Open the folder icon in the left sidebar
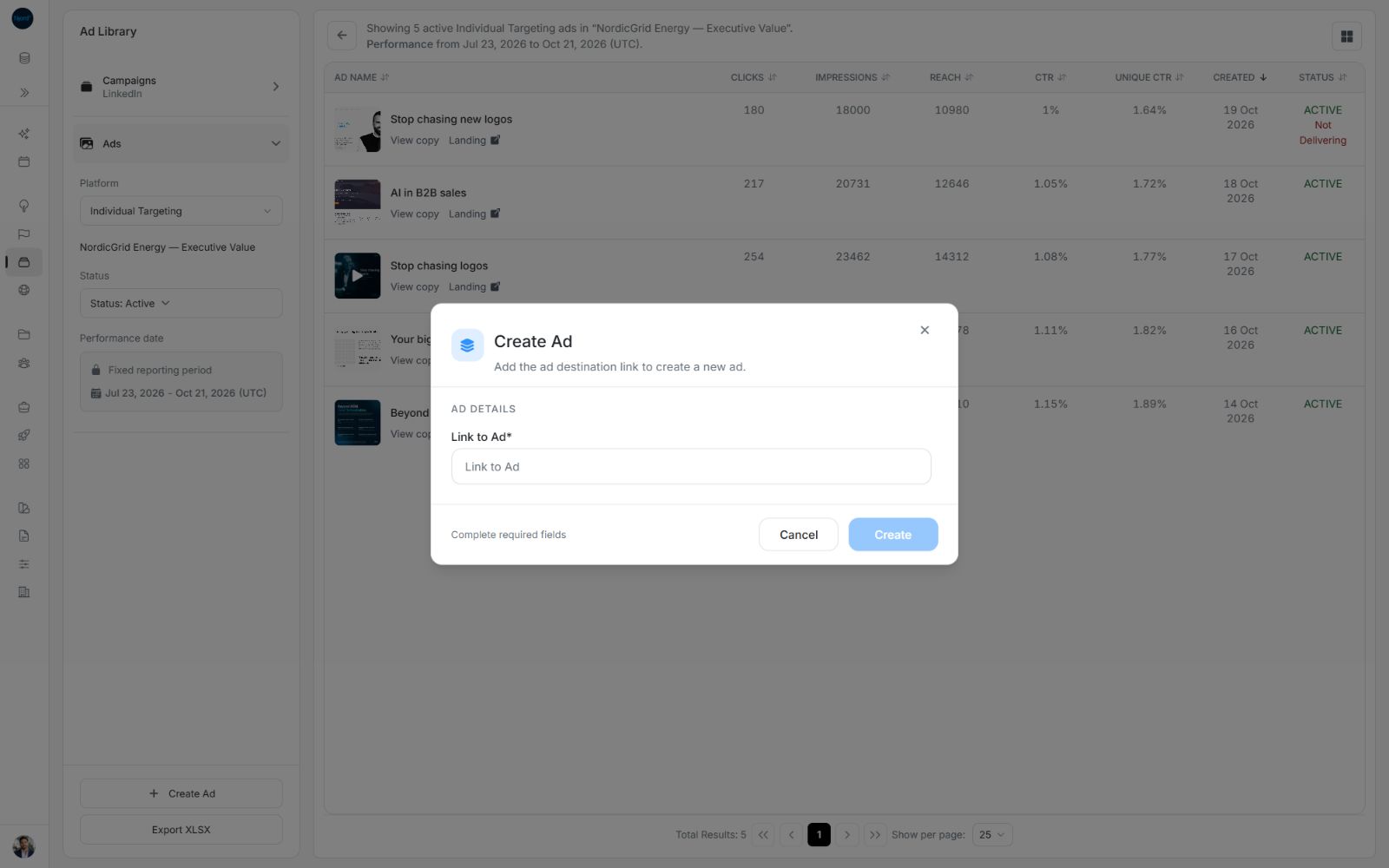1389x868 pixels. click(24, 334)
